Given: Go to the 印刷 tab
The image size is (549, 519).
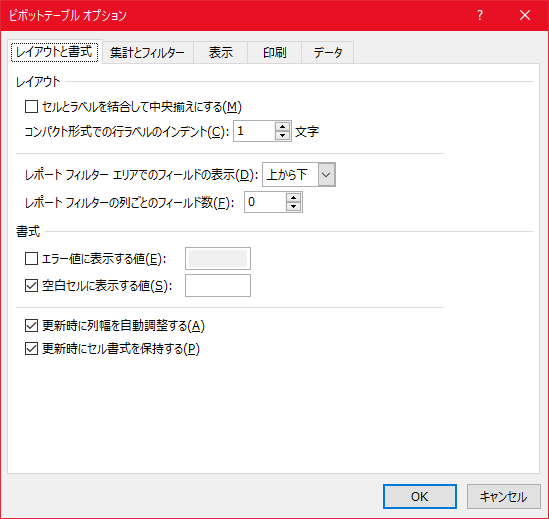Looking at the screenshot, I should [x=274, y=53].
